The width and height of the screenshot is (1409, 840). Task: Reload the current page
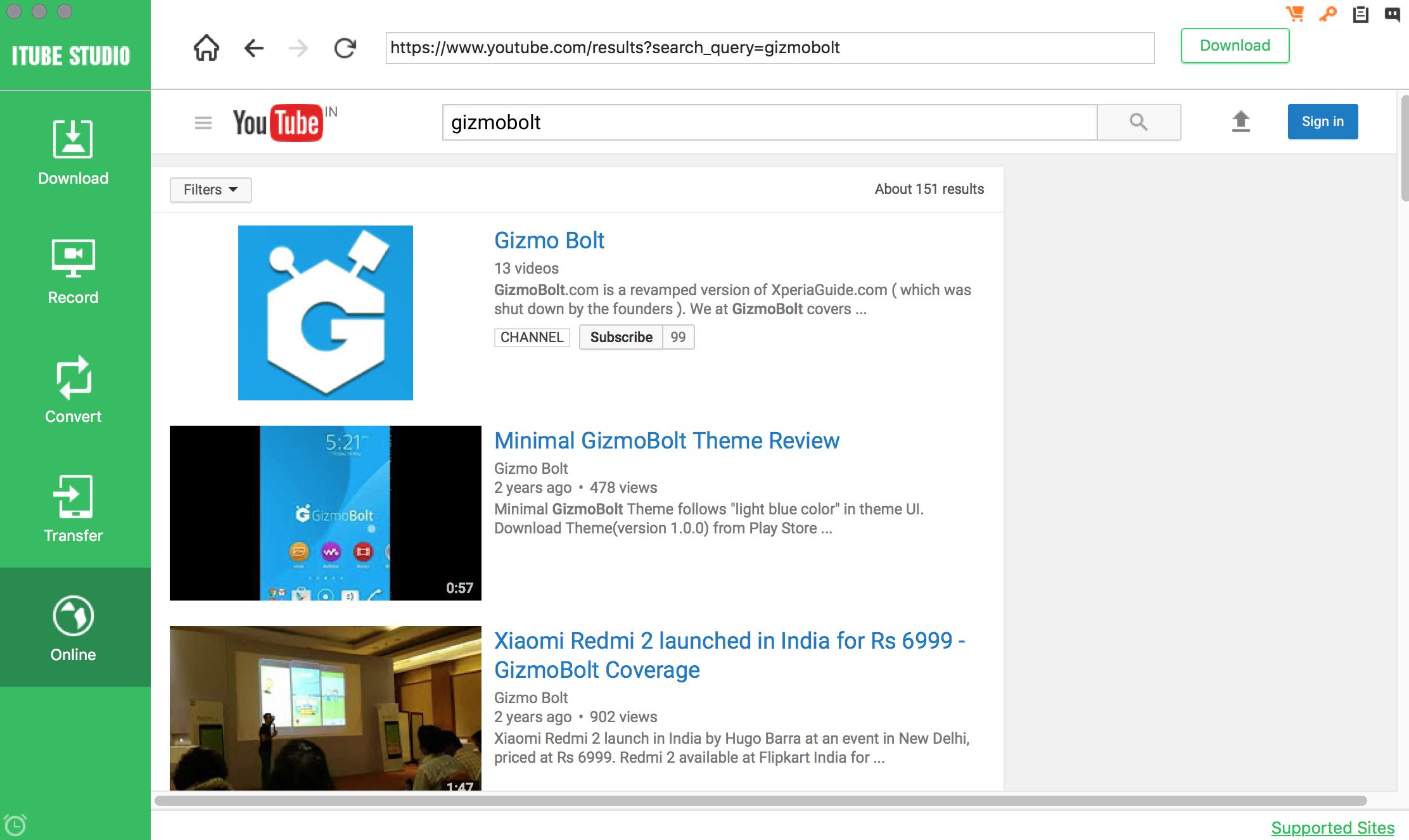(x=345, y=48)
